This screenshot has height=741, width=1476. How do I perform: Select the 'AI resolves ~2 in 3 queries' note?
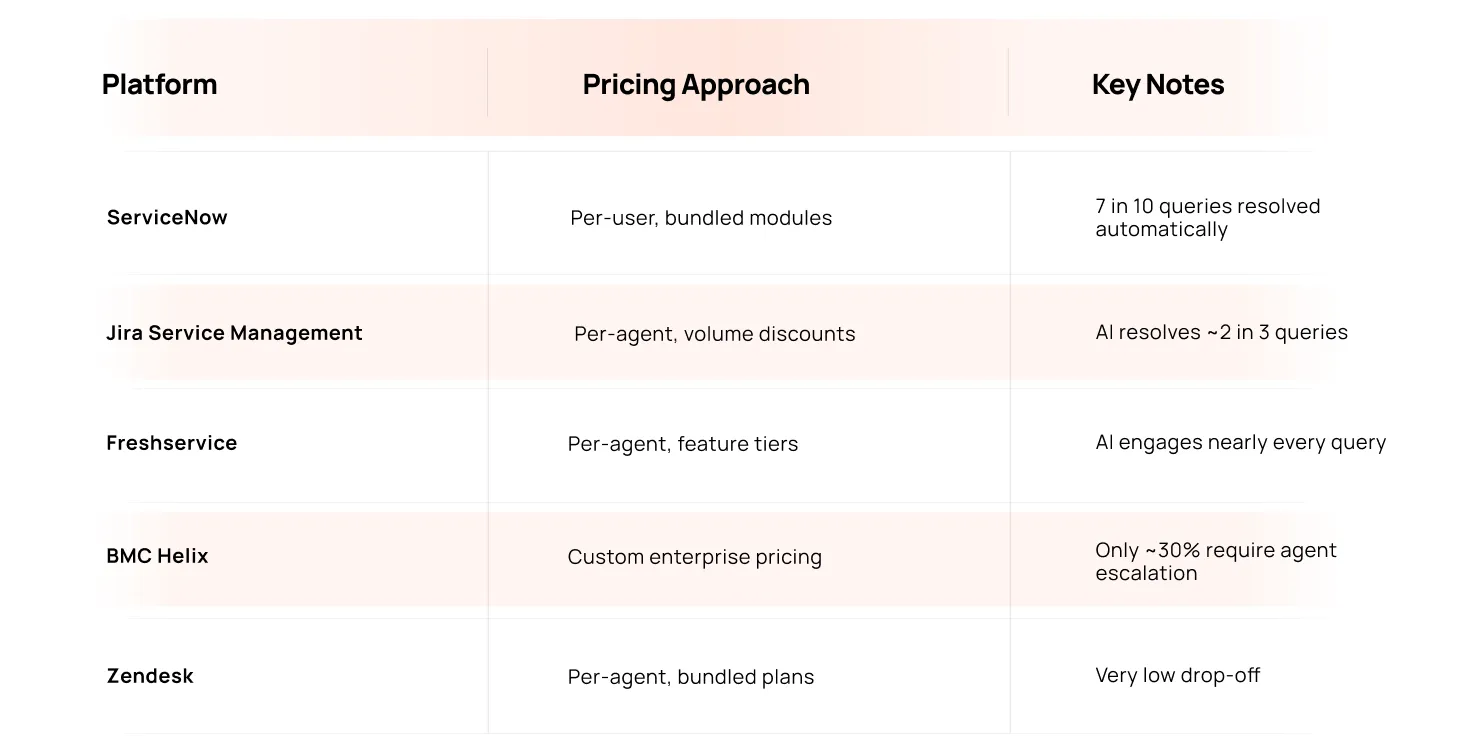coord(1221,332)
